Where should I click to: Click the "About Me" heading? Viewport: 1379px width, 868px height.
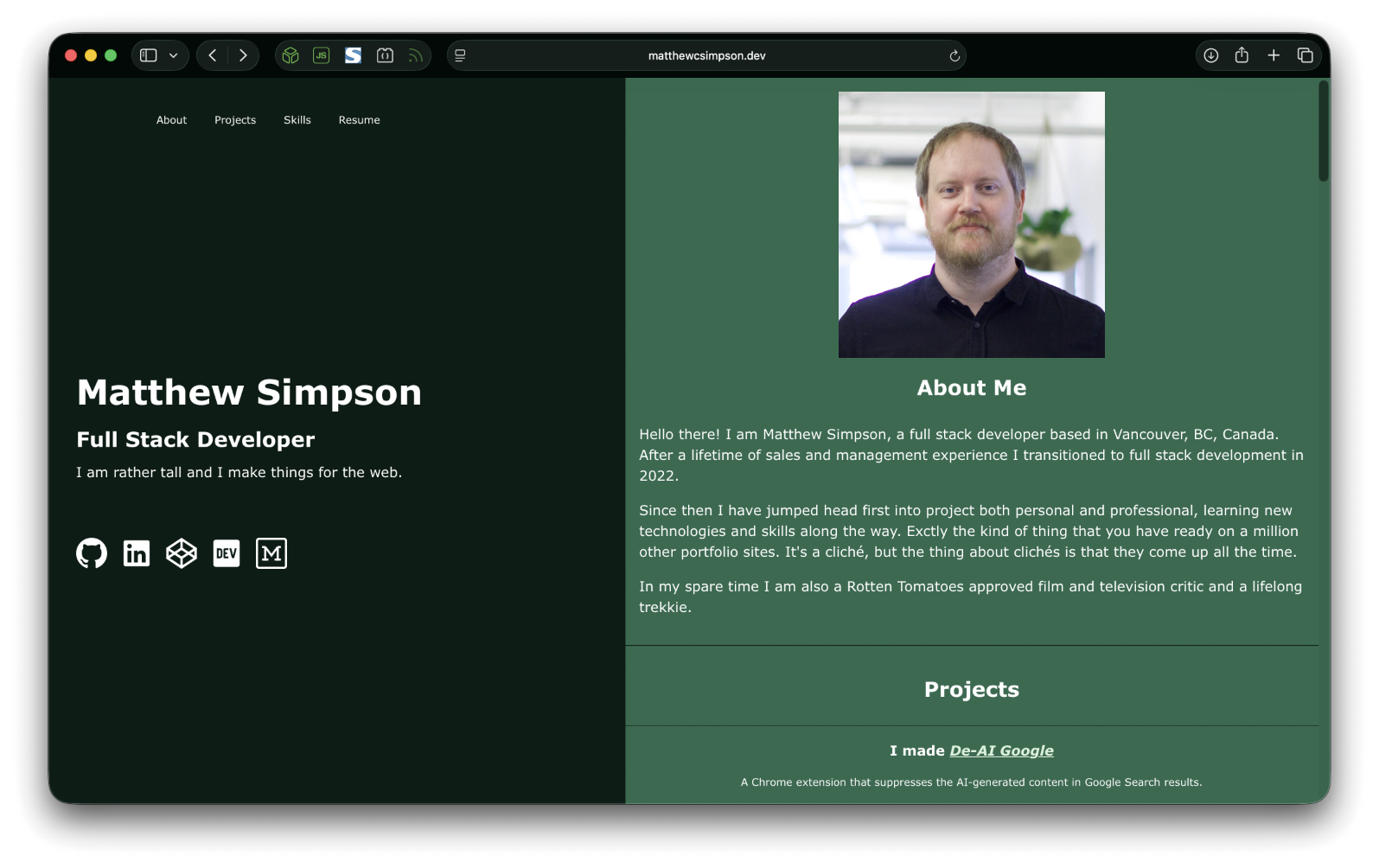coord(972,388)
